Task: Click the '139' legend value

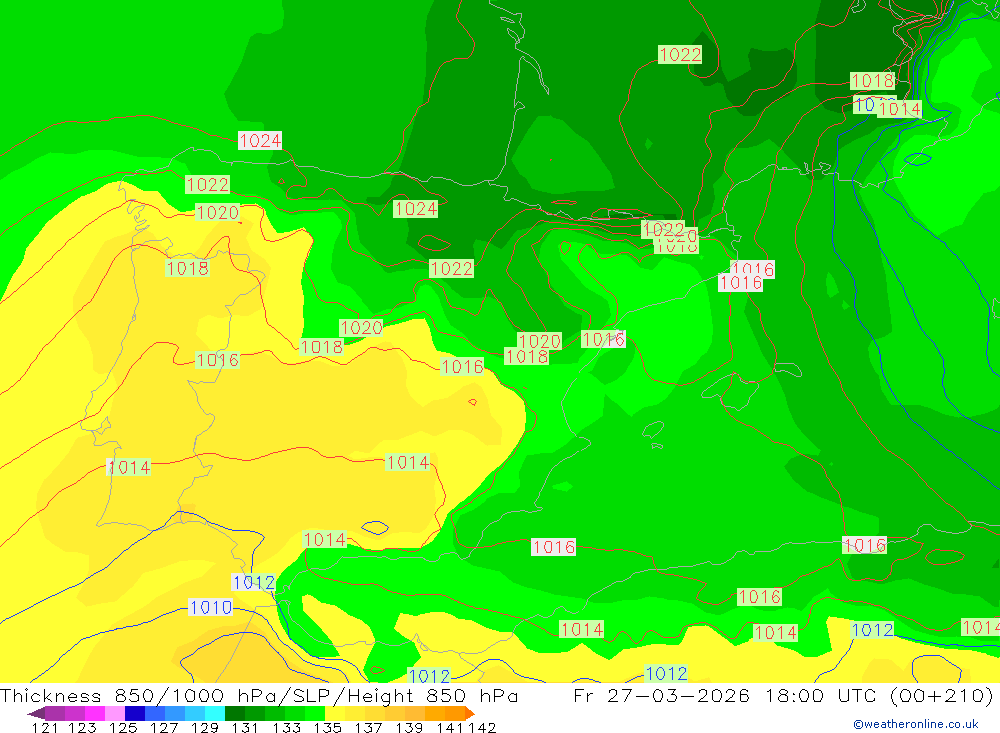Action: pyautogui.click(x=409, y=727)
